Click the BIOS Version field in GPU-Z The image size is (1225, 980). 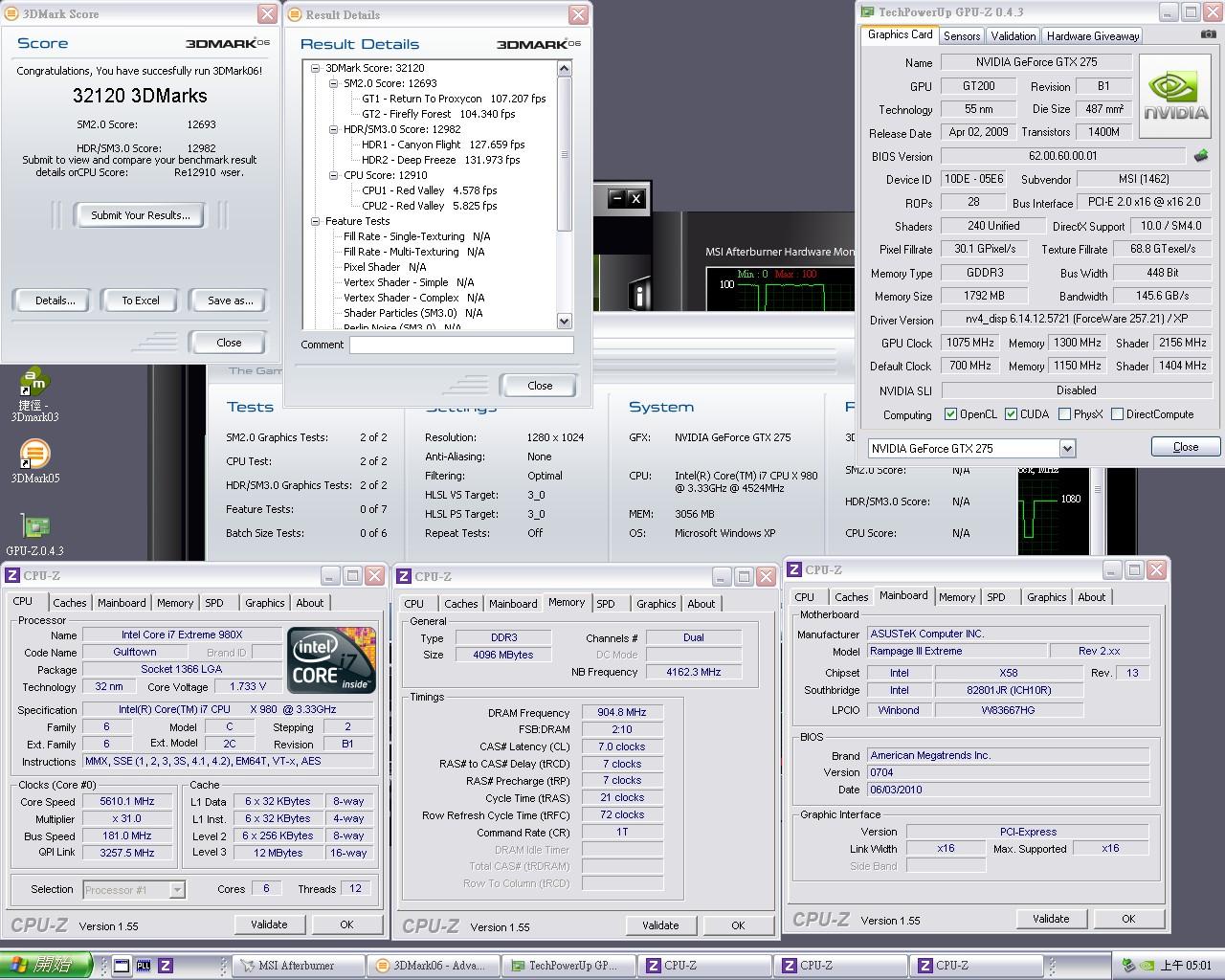point(1063,155)
